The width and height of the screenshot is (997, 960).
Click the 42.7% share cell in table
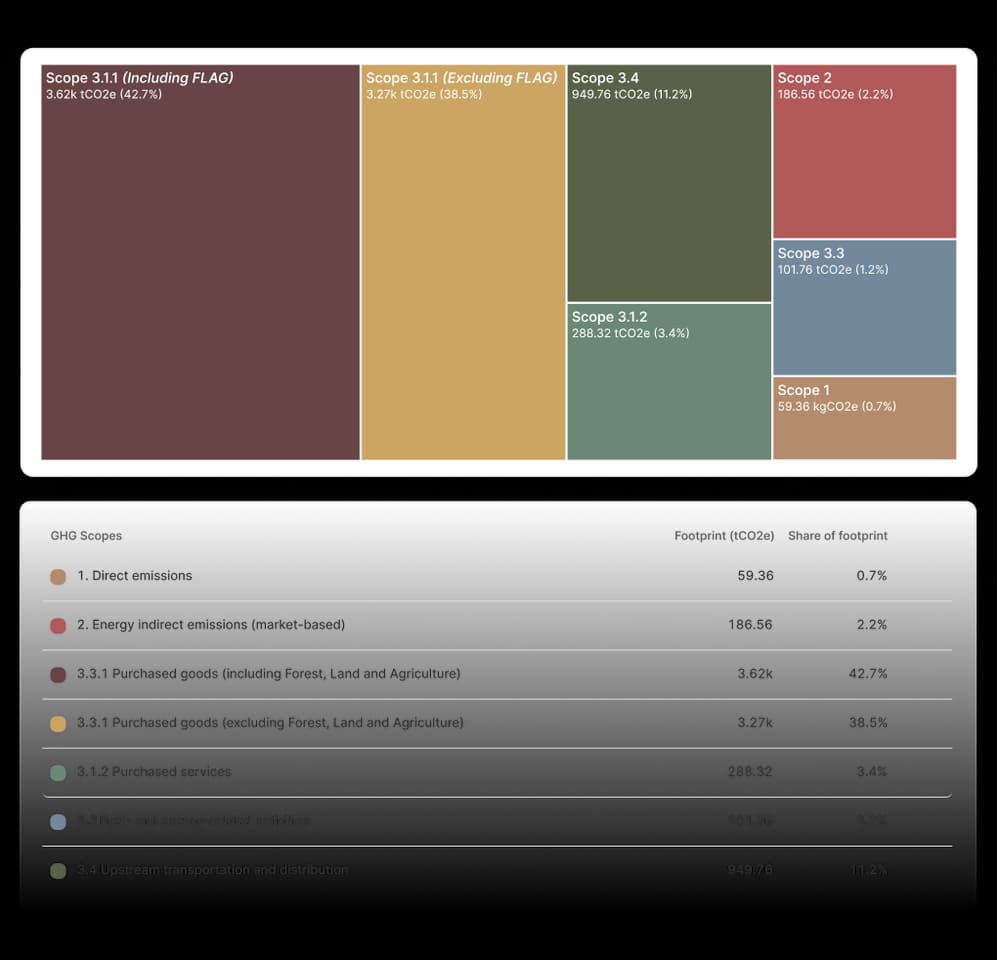coord(868,673)
